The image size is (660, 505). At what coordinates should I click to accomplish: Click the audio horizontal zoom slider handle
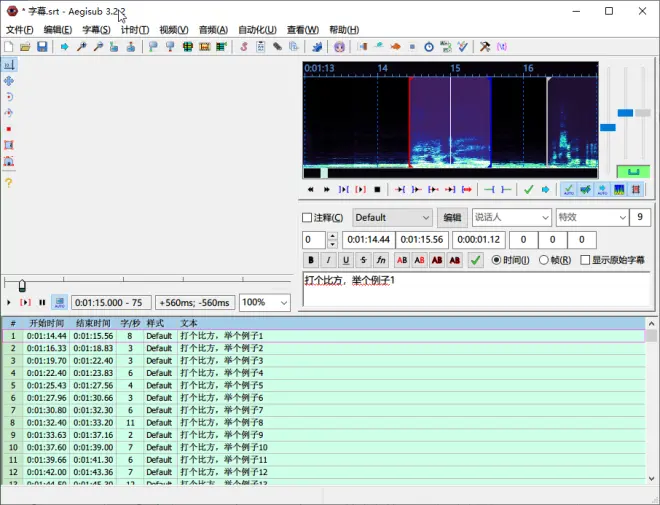pos(608,128)
